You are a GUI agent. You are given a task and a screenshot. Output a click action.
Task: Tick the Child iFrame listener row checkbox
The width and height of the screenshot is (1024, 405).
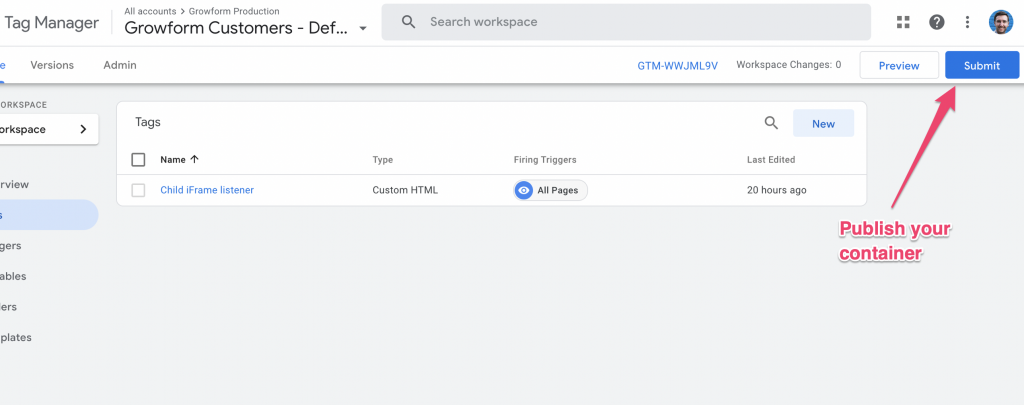(x=138, y=190)
